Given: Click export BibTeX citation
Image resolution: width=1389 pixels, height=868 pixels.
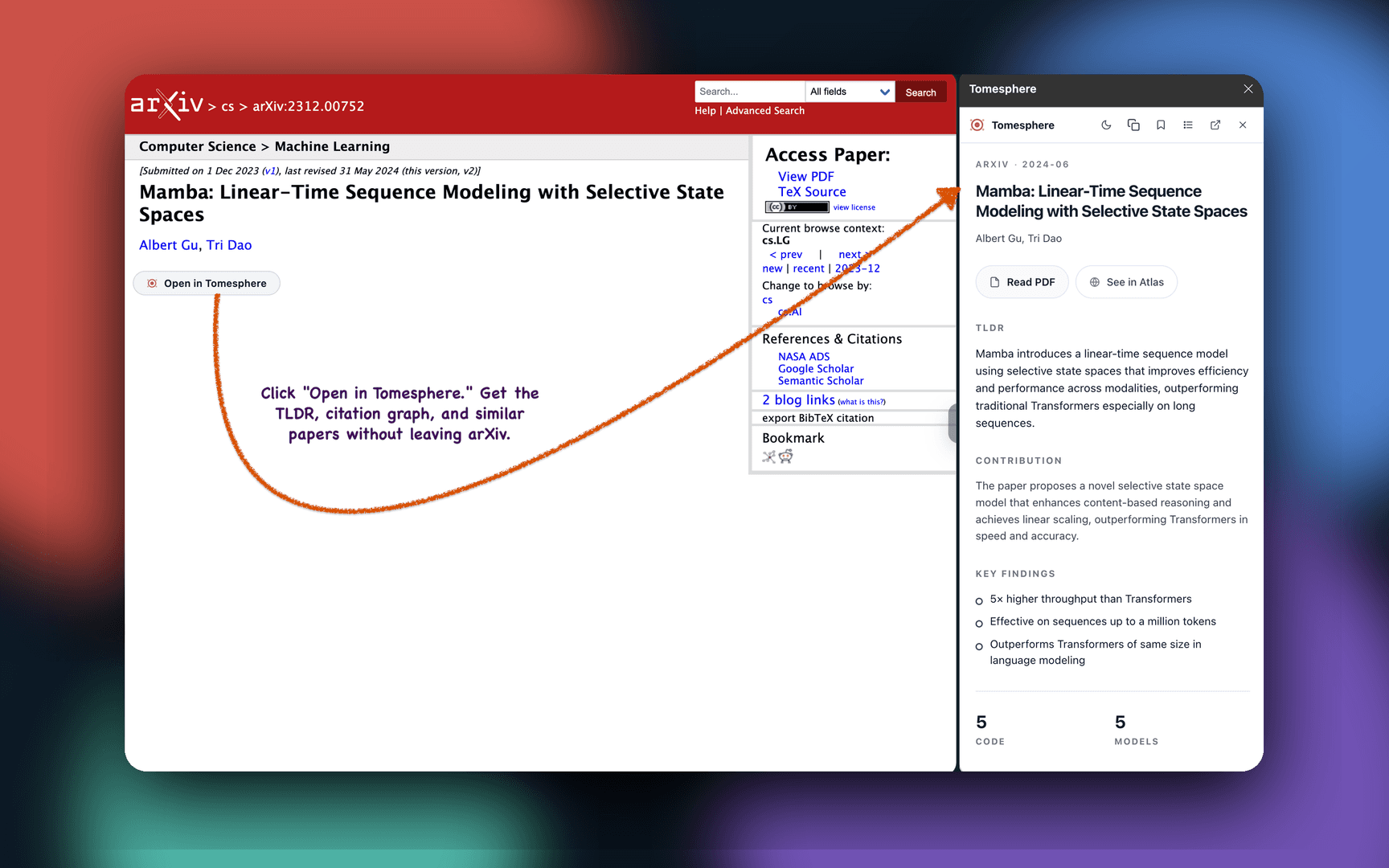Looking at the screenshot, I should coord(818,418).
